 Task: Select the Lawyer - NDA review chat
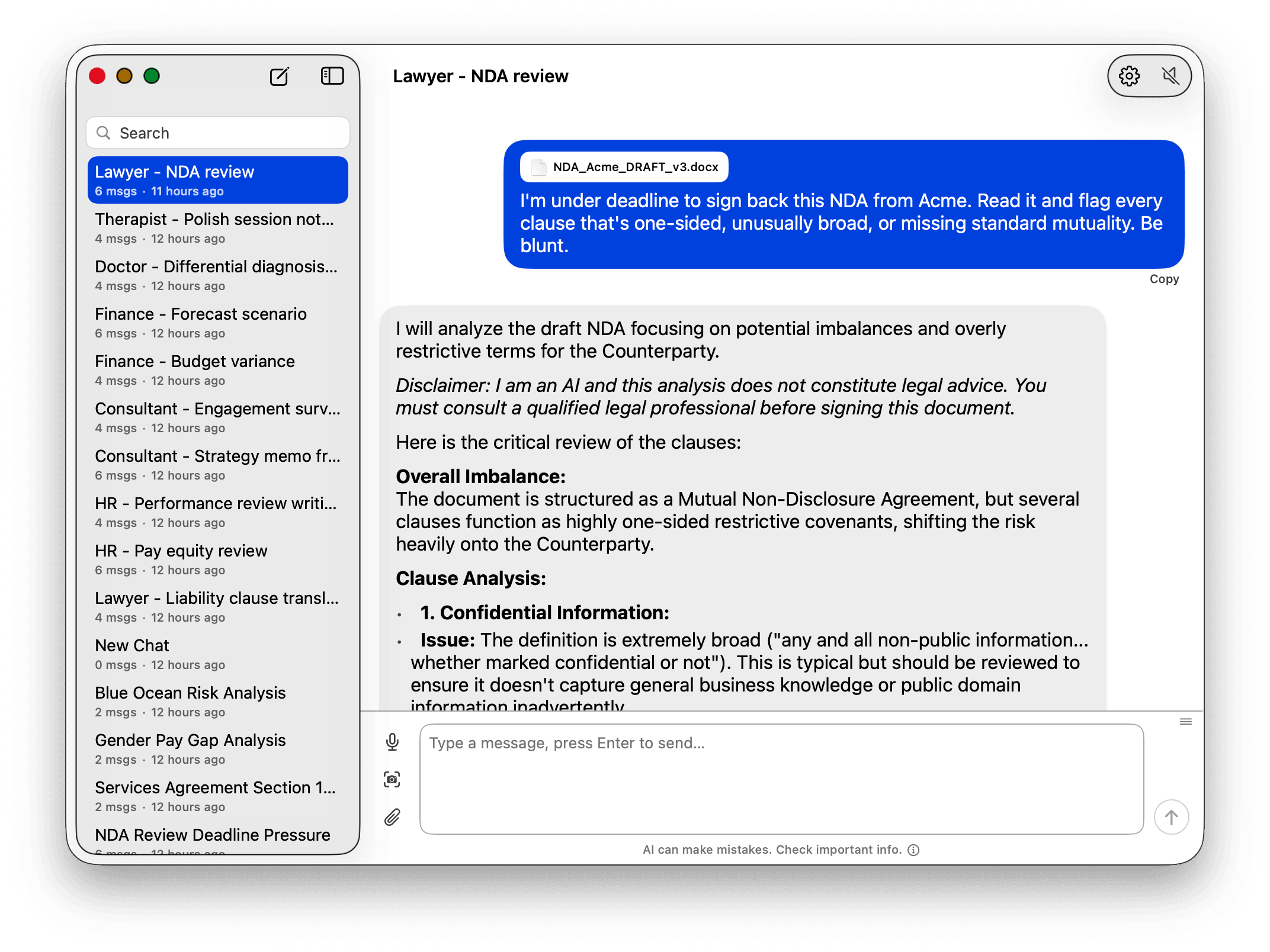coord(218,180)
